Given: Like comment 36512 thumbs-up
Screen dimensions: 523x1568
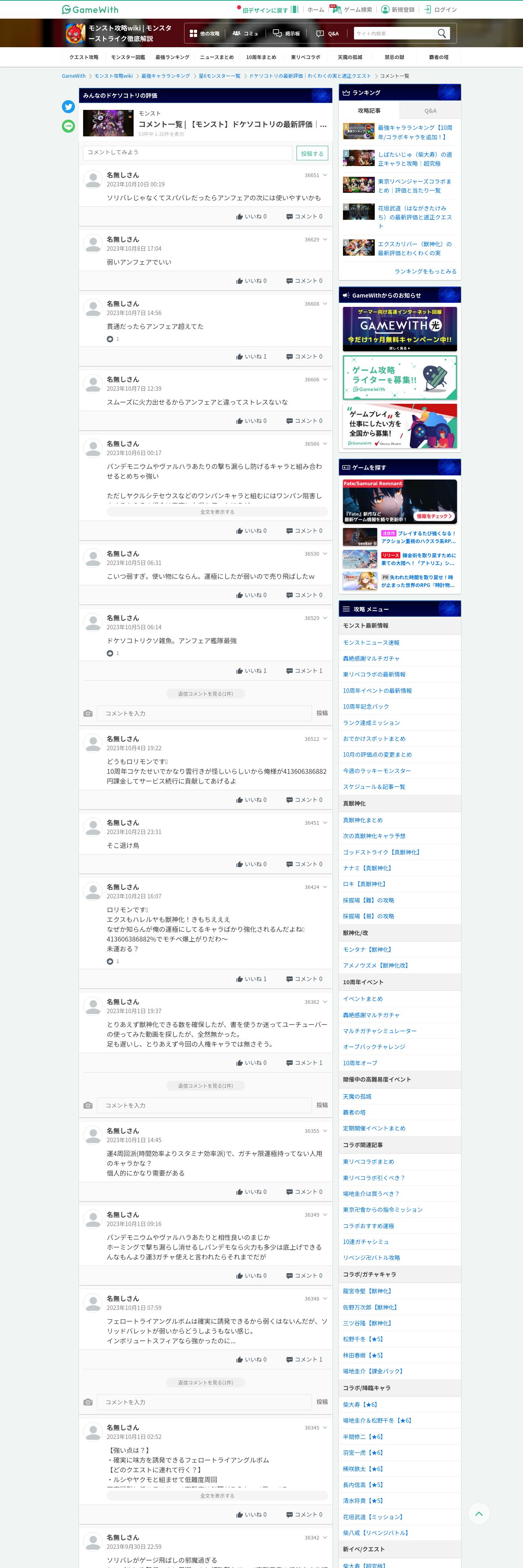Looking at the screenshot, I should coord(239,800).
